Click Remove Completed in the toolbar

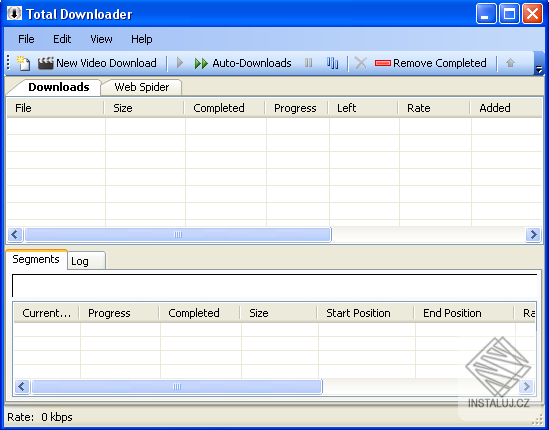pos(430,63)
